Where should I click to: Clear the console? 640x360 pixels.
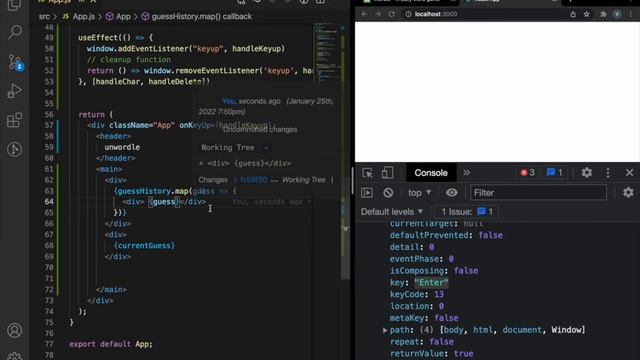[388, 193]
